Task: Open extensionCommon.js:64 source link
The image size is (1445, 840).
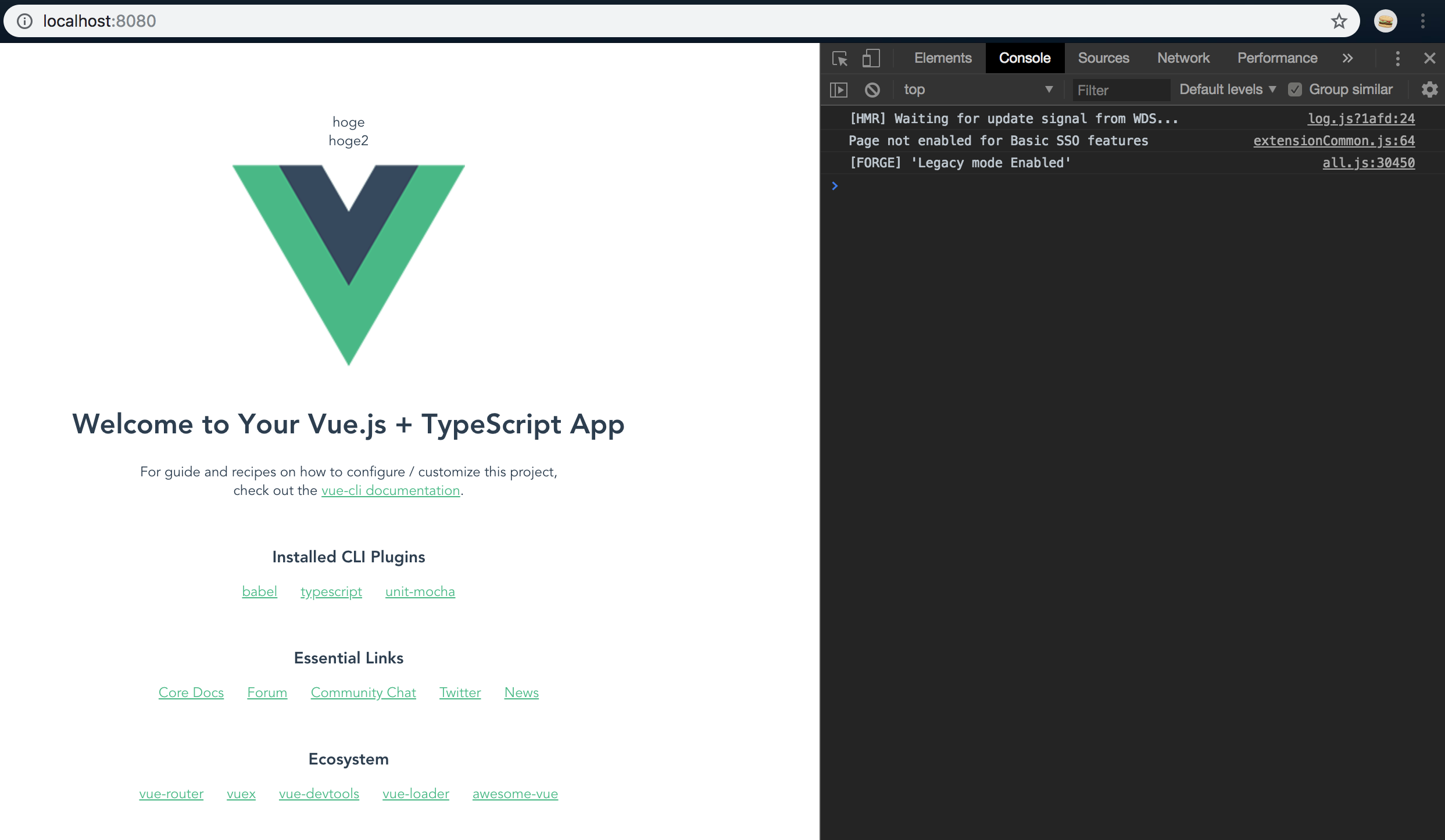Action: coord(1334,141)
